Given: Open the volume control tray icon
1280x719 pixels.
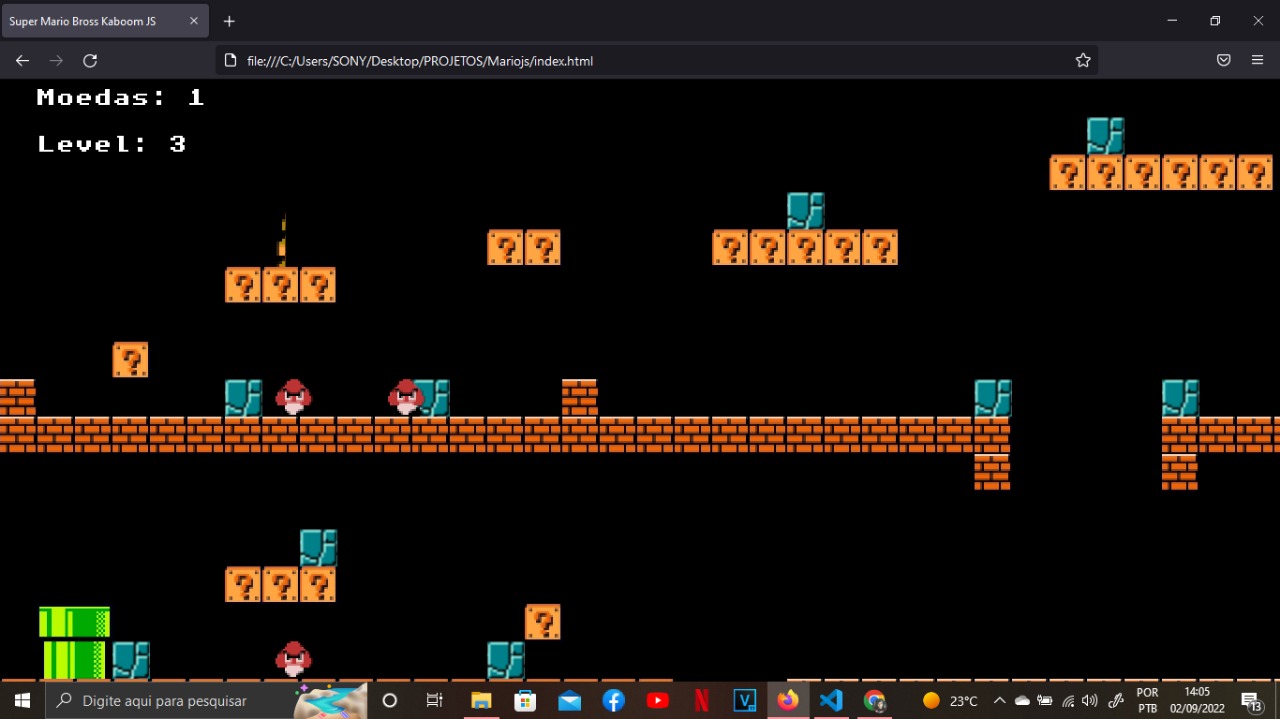Looking at the screenshot, I should tap(1089, 701).
